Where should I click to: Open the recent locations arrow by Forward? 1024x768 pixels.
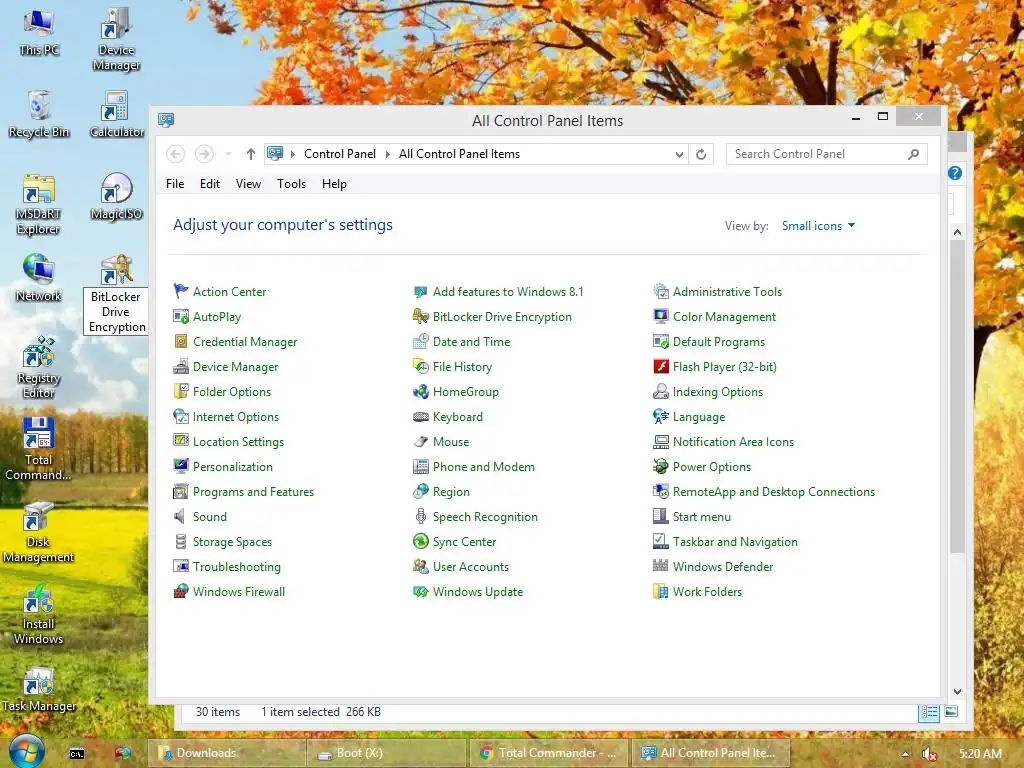(228, 154)
